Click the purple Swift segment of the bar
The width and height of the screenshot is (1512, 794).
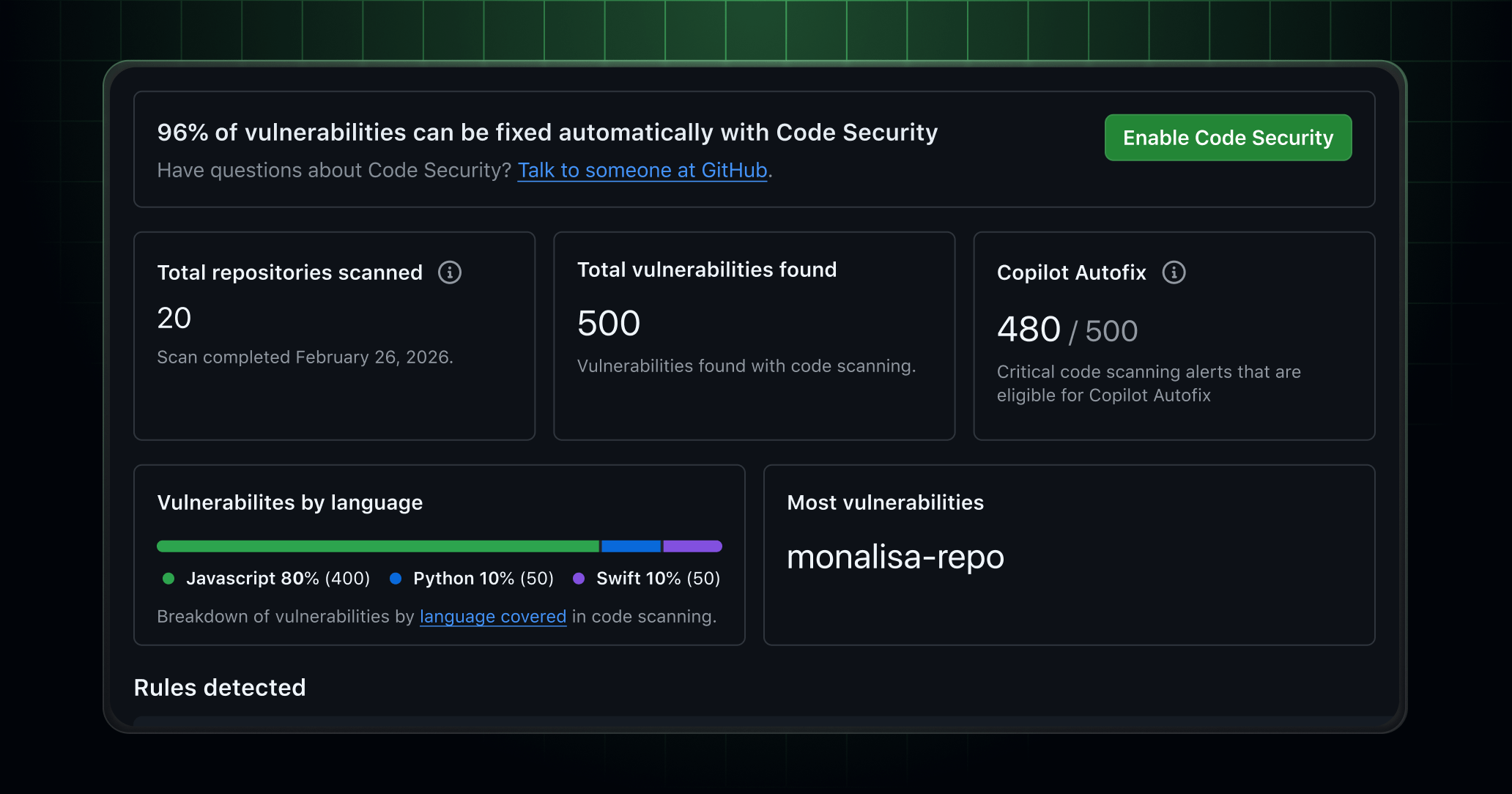692,546
